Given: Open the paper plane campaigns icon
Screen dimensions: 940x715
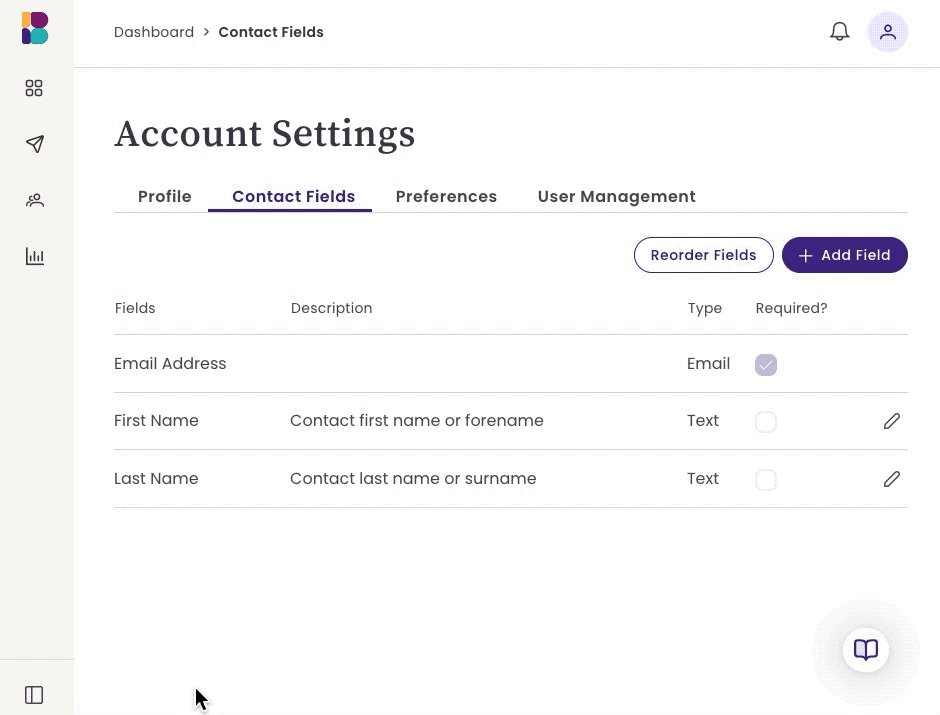Looking at the screenshot, I should click(x=35, y=144).
